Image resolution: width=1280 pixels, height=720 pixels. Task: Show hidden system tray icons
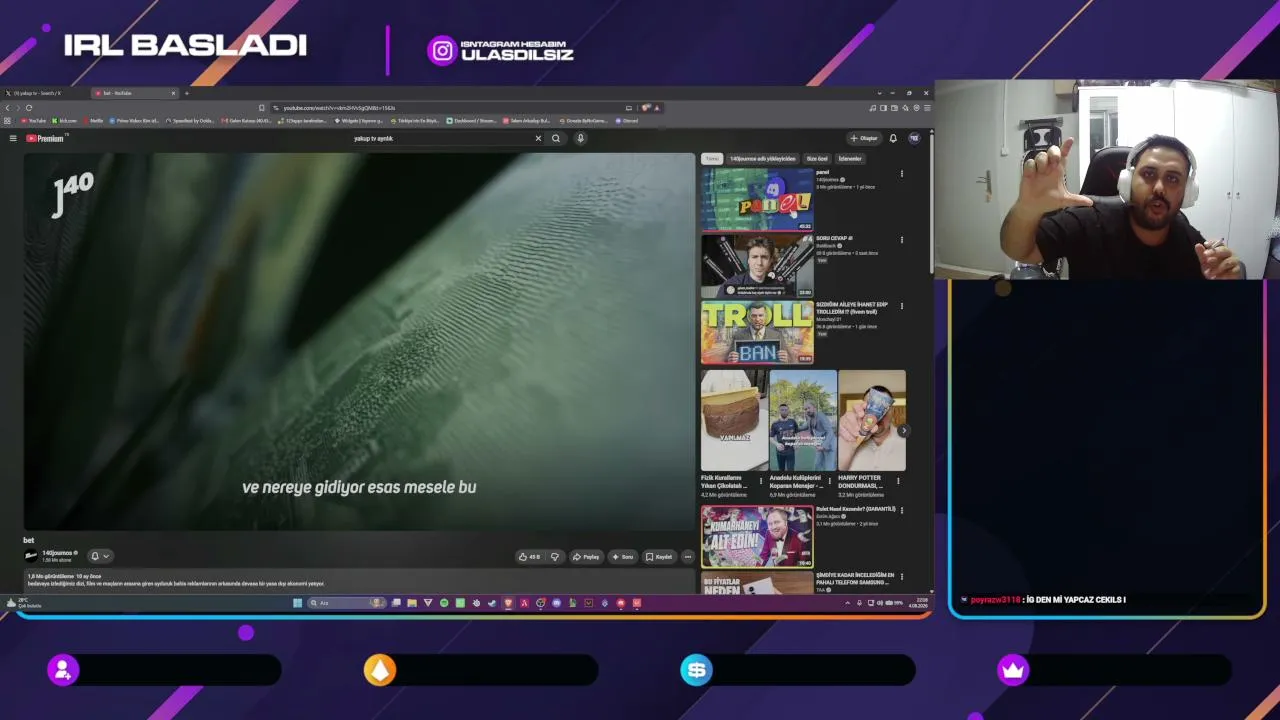848,603
